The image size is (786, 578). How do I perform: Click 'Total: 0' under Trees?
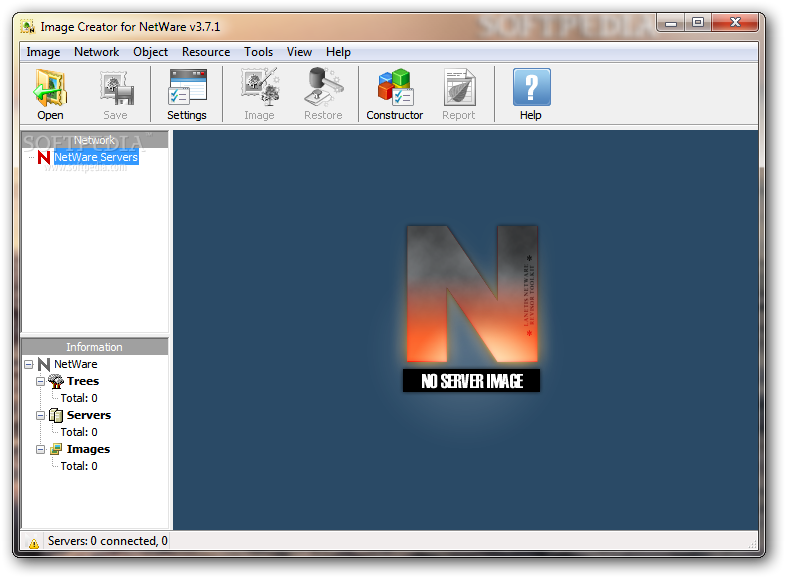[79, 399]
